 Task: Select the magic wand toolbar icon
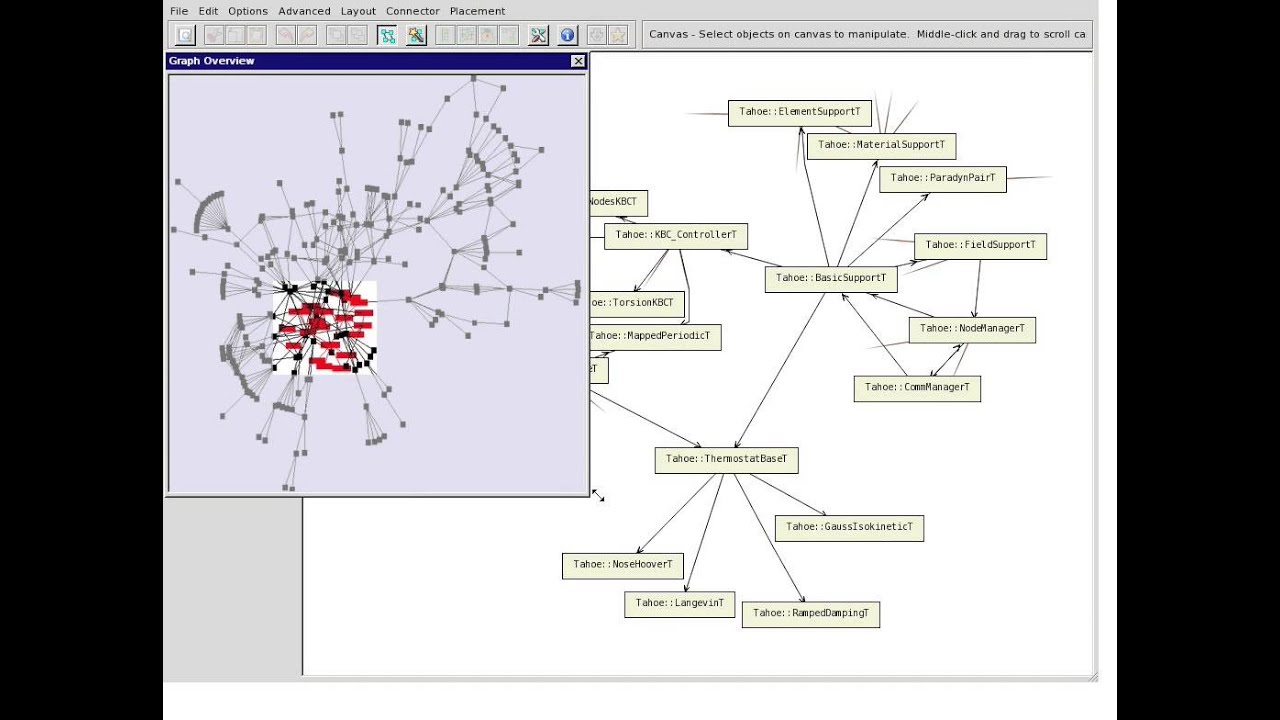tap(416, 35)
